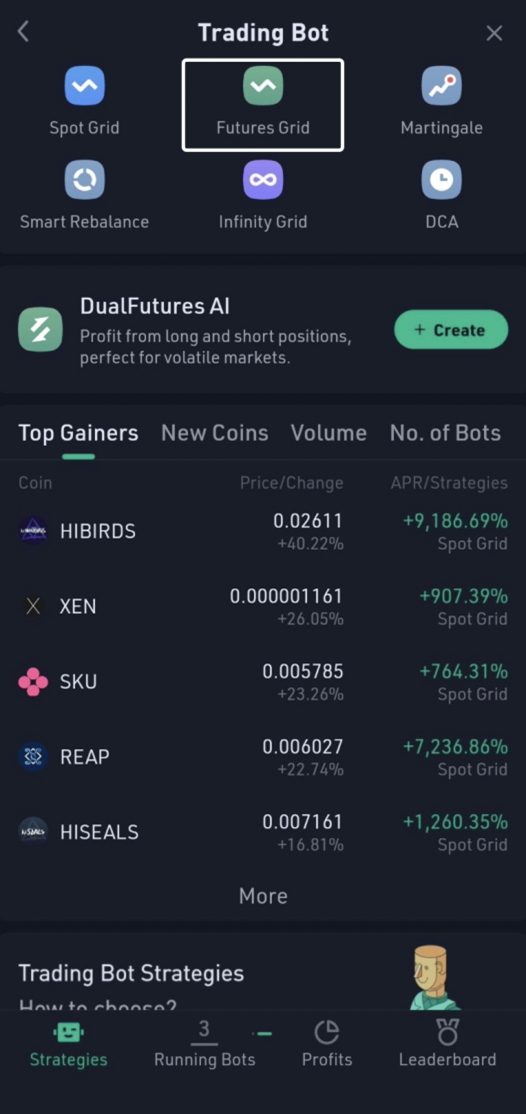Image resolution: width=526 pixels, height=1114 pixels.
Task: Select the Futures Grid bot icon
Action: point(263,85)
